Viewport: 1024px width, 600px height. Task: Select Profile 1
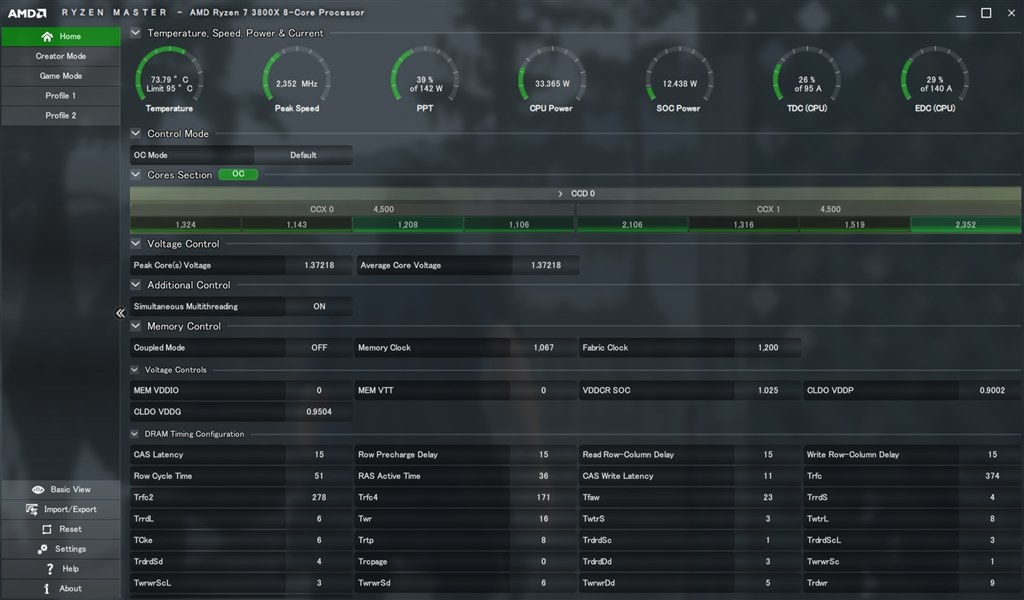[61, 95]
